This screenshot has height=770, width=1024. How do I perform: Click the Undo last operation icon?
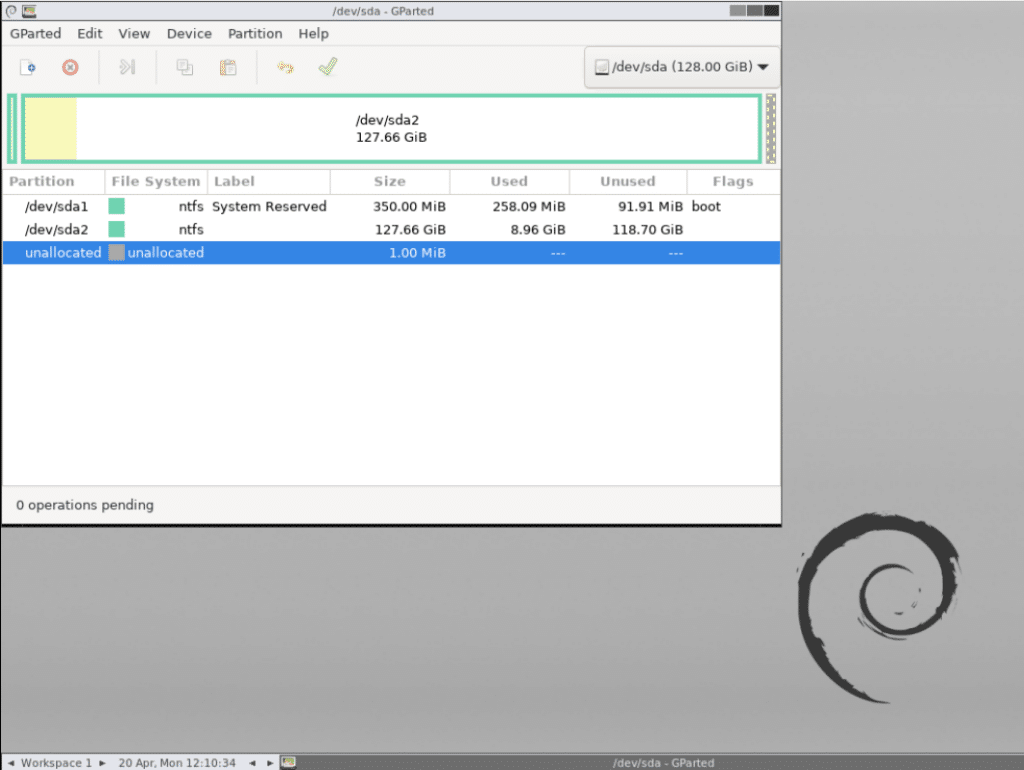tap(285, 68)
